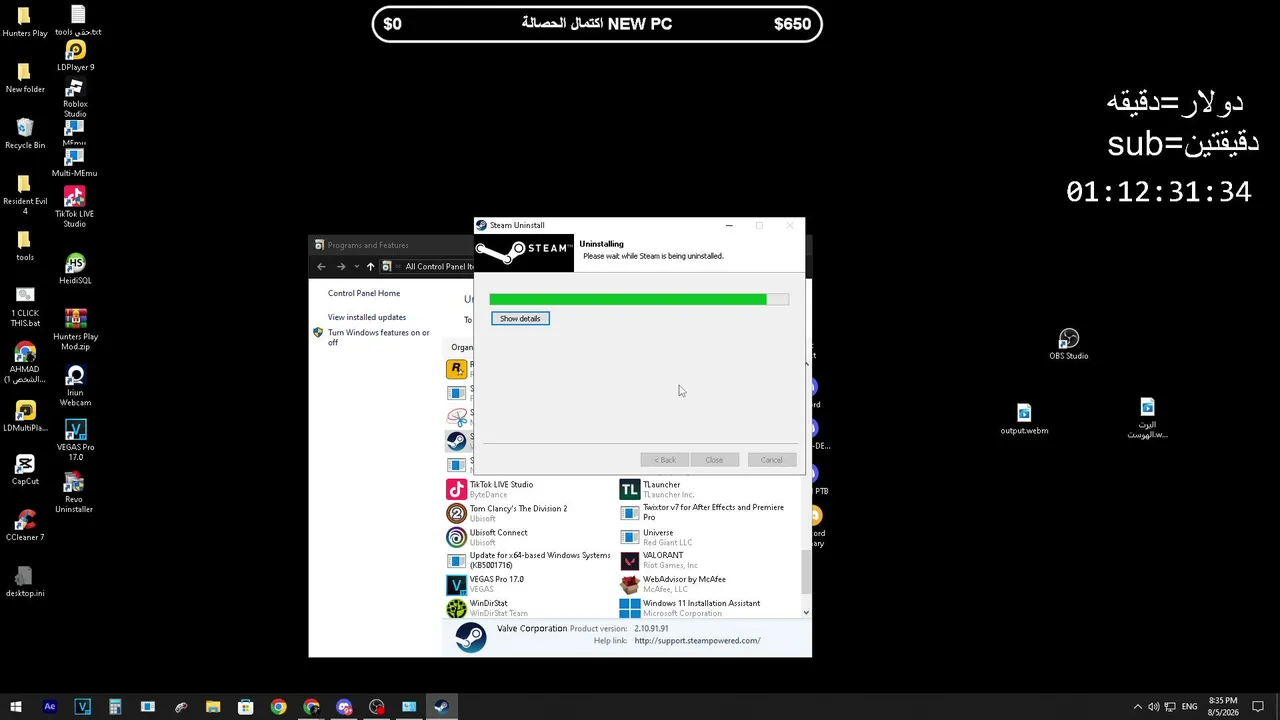Open the taskbar clock and calendar
This screenshot has width=1280, height=720.
point(1223,707)
